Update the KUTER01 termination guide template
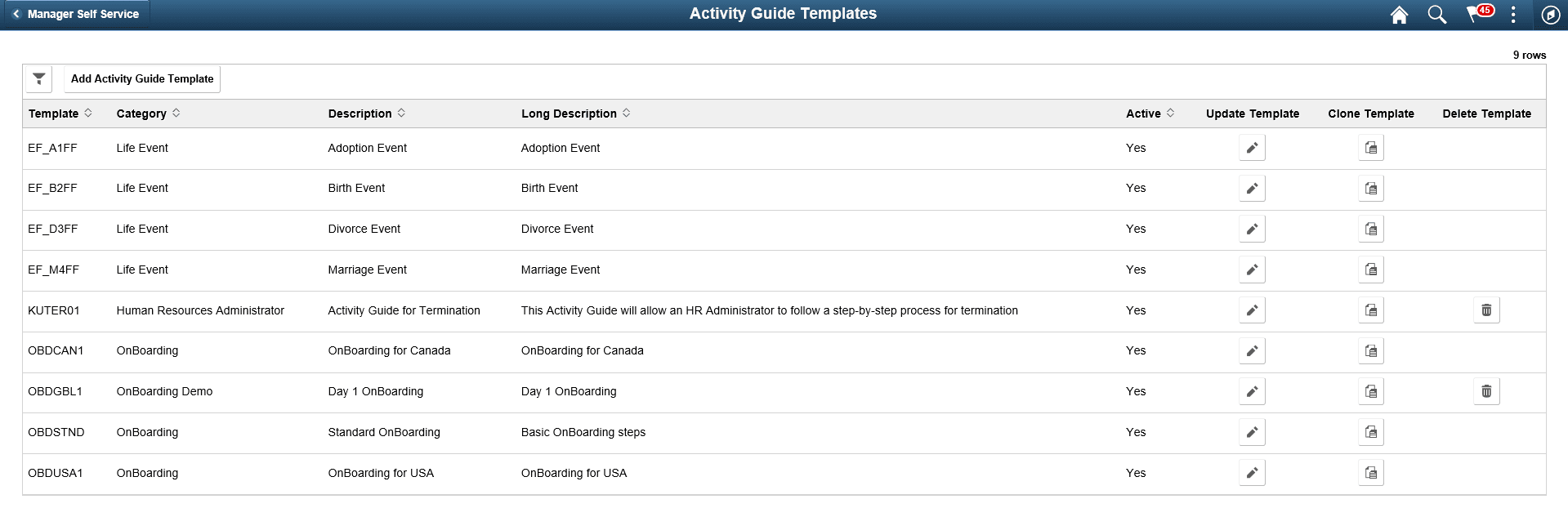Image resolution: width=1568 pixels, height=517 pixels. [1252, 310]
